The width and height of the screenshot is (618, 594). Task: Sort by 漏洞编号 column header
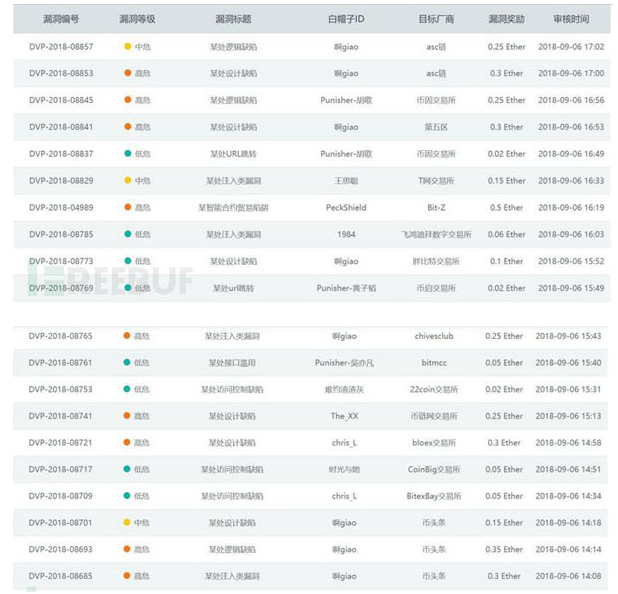[x=61, y=19]
